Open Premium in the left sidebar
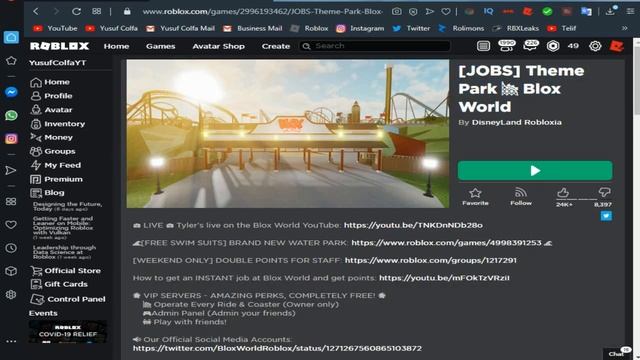640x360 pixels. point(56,179)
